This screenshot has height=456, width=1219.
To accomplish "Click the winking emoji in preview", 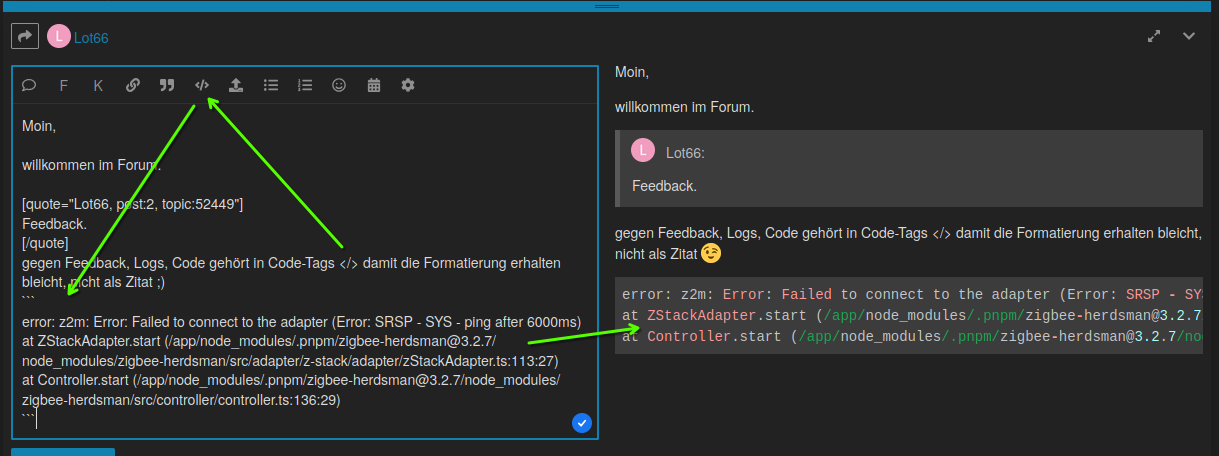I will click(710, 253).
